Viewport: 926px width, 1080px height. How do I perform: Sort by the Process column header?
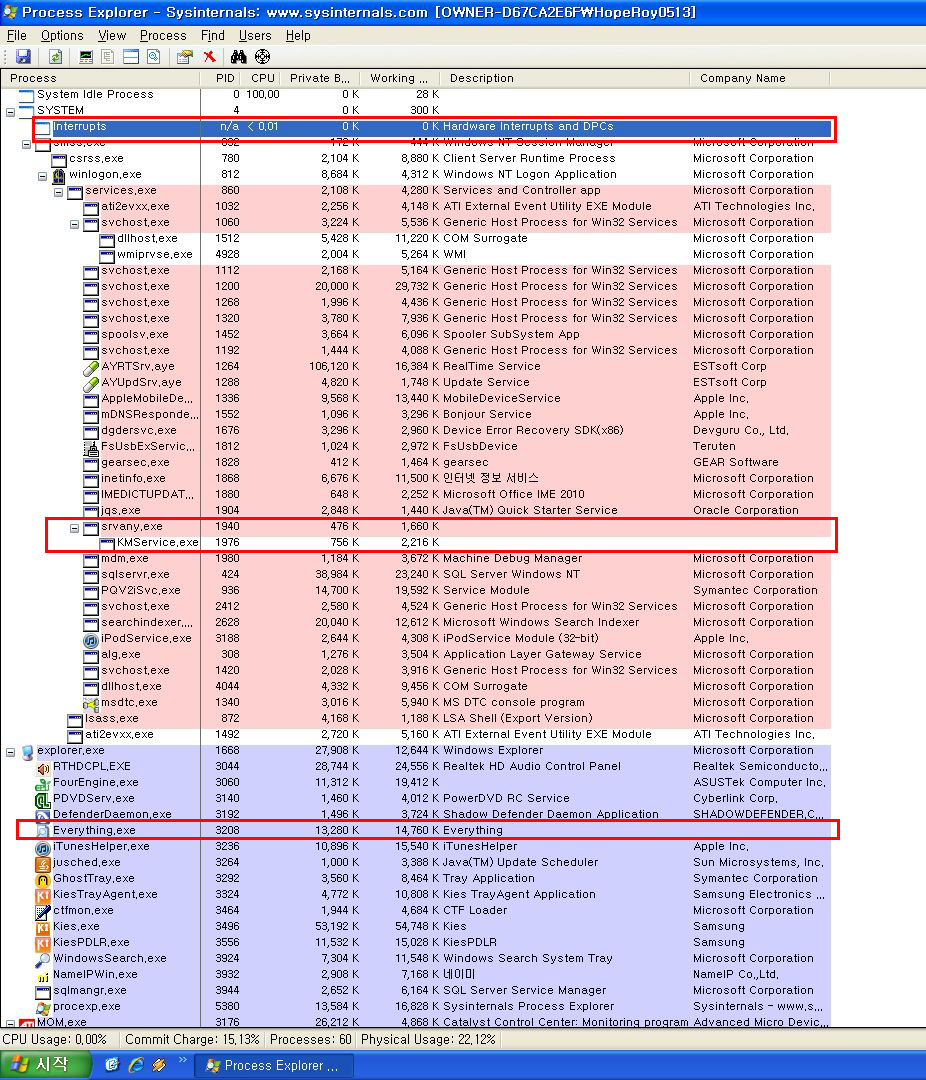point(101,79)
